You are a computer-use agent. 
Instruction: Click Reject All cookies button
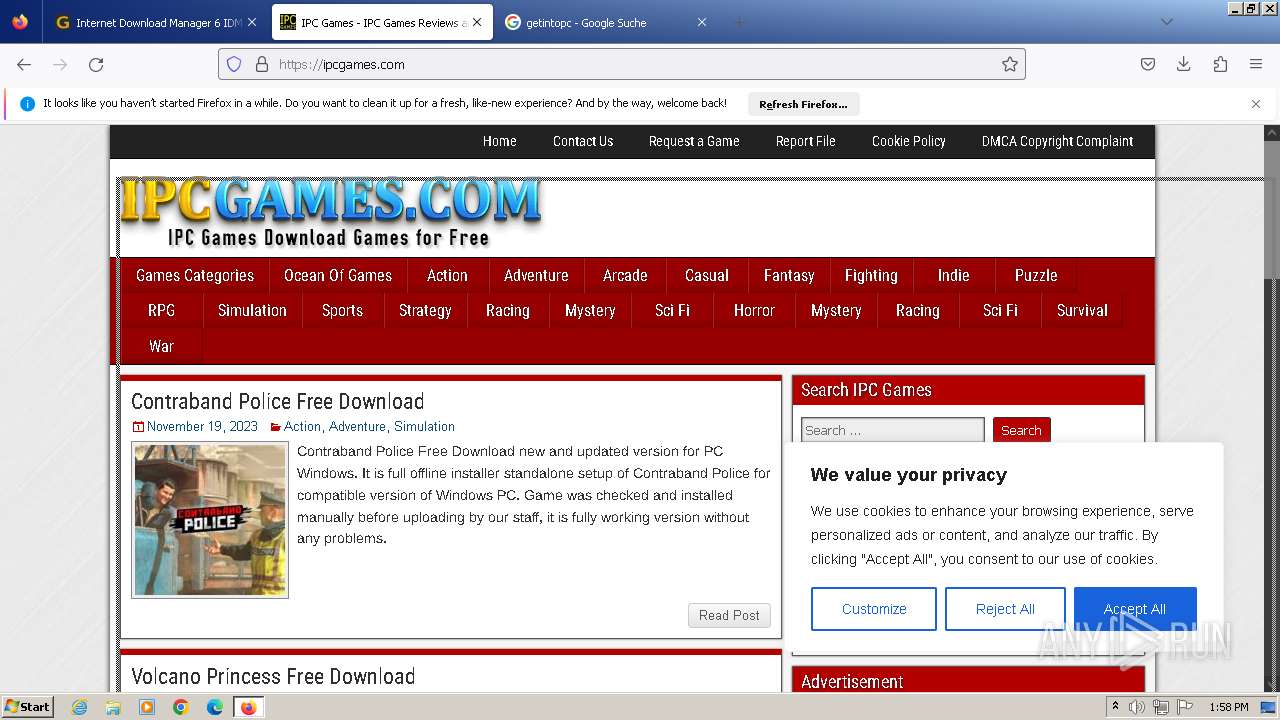(1005, 609)
